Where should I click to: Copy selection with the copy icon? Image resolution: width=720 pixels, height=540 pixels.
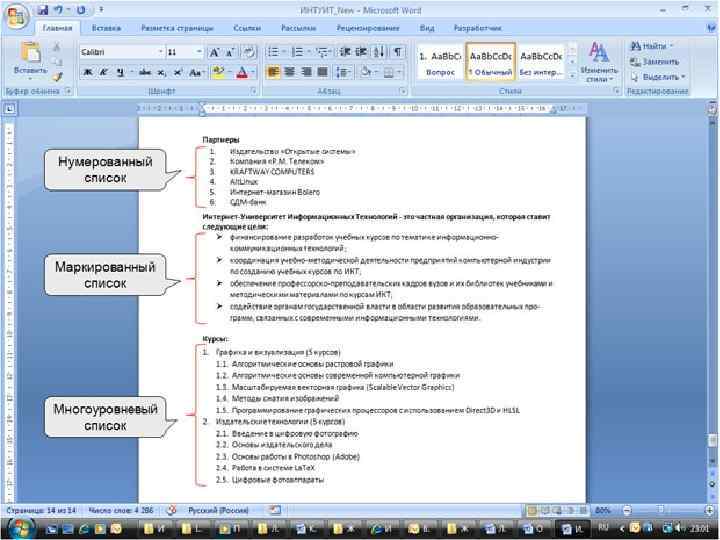[57, 61]
